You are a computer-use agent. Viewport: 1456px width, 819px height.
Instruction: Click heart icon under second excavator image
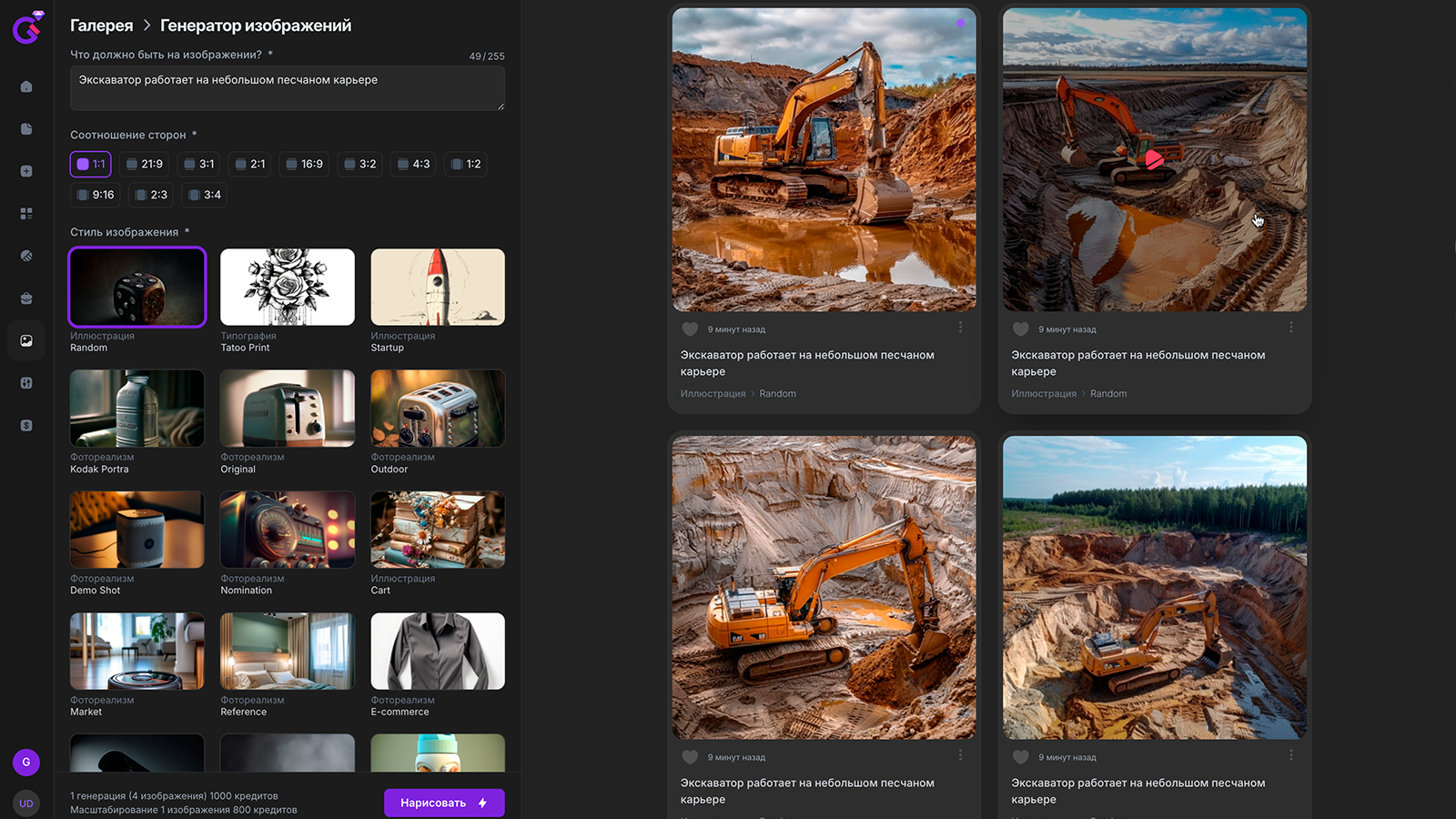point(1020,329)
